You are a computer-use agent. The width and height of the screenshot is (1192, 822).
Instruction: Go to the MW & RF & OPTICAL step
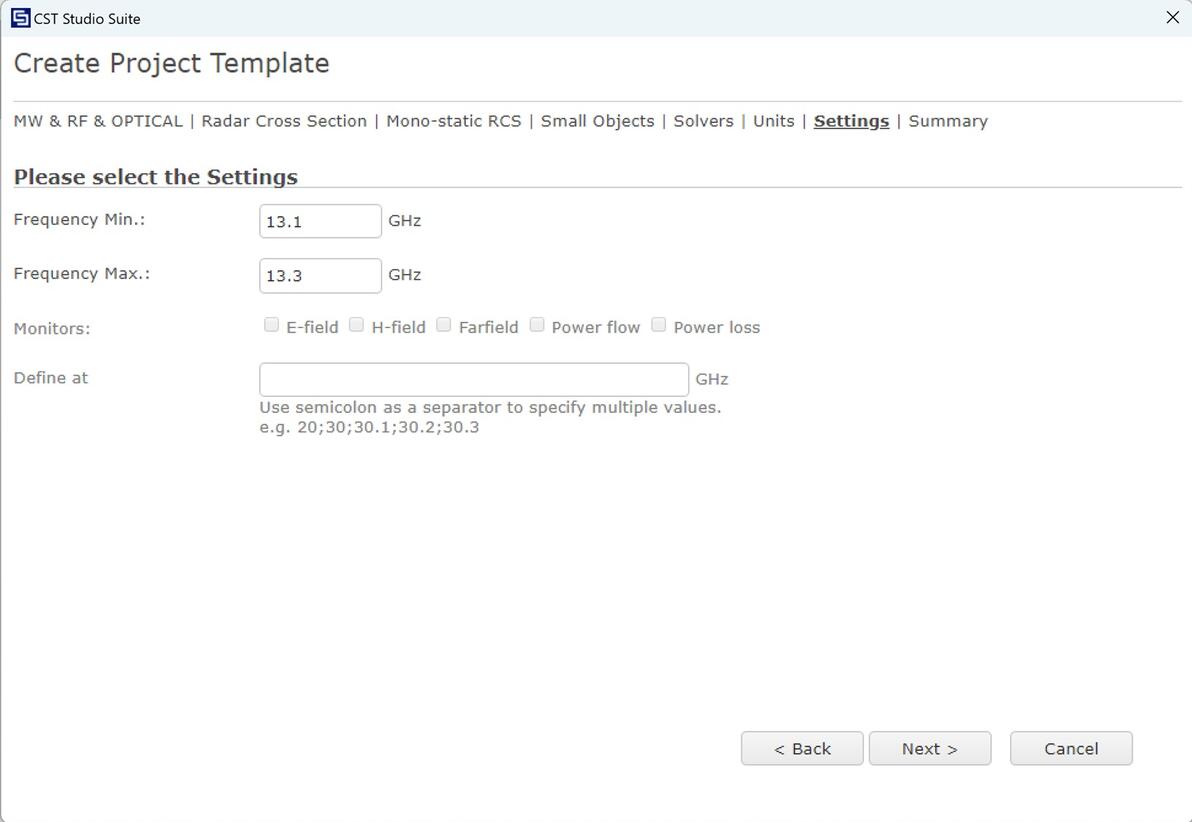point(98,121)
